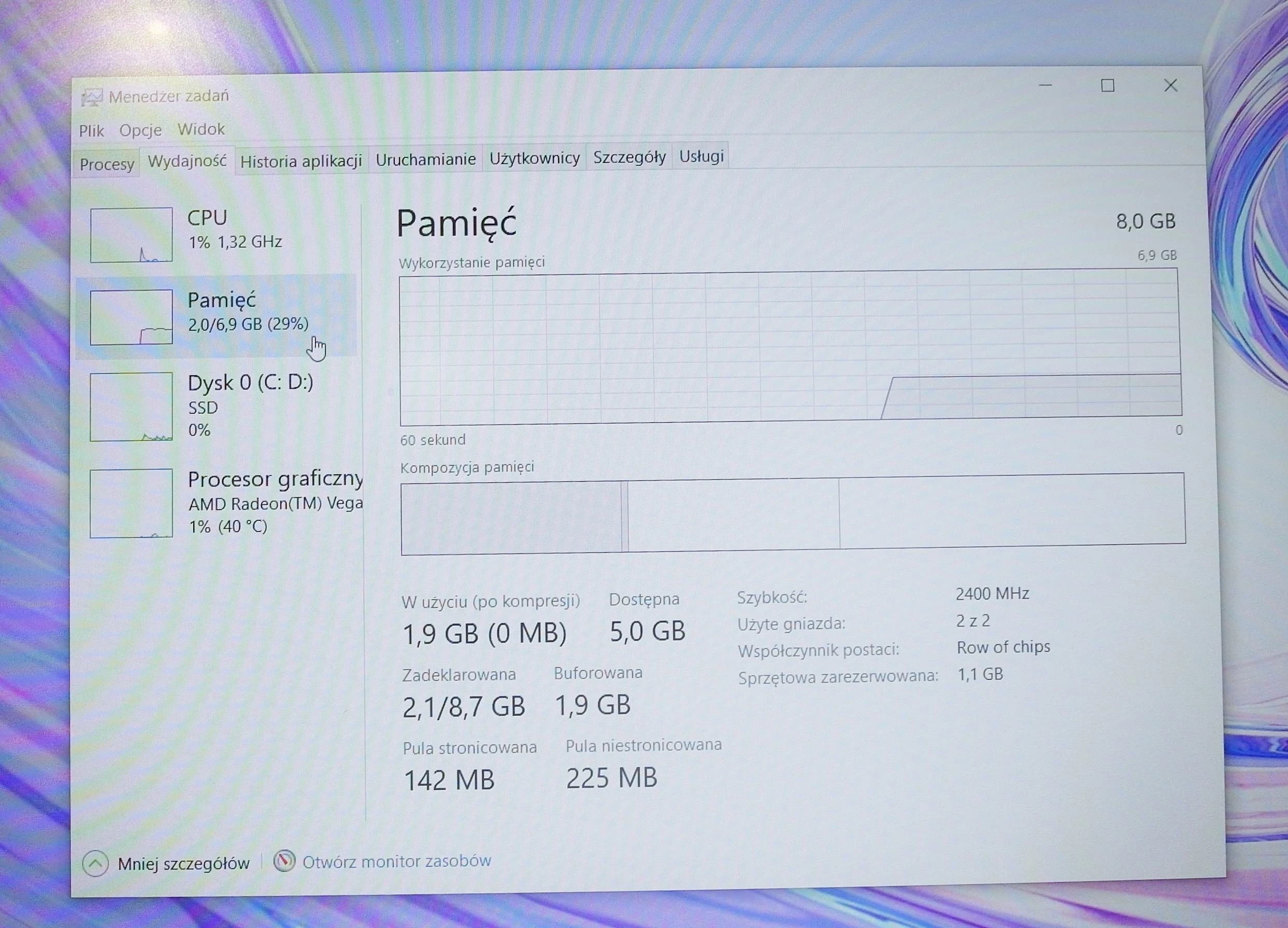
Task: Click the Procesor graficzny label
Action: tap(276, 479)
